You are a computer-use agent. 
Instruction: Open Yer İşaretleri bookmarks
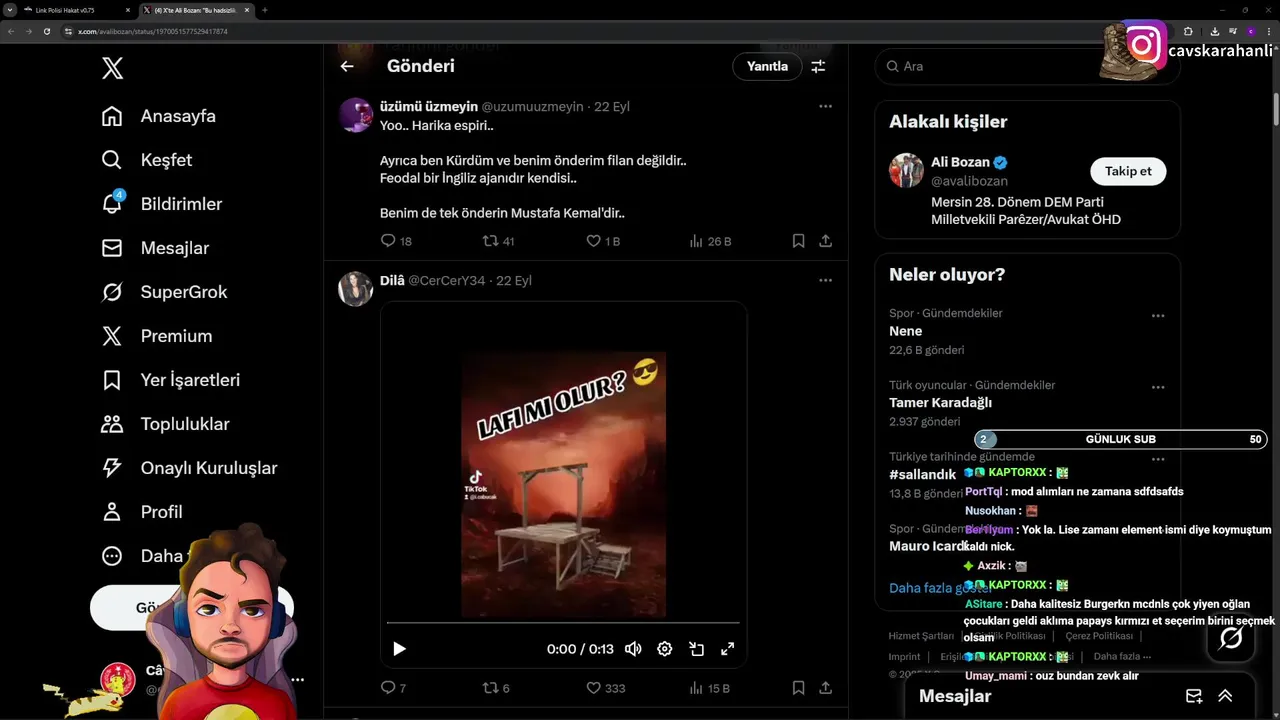(170, 380)
